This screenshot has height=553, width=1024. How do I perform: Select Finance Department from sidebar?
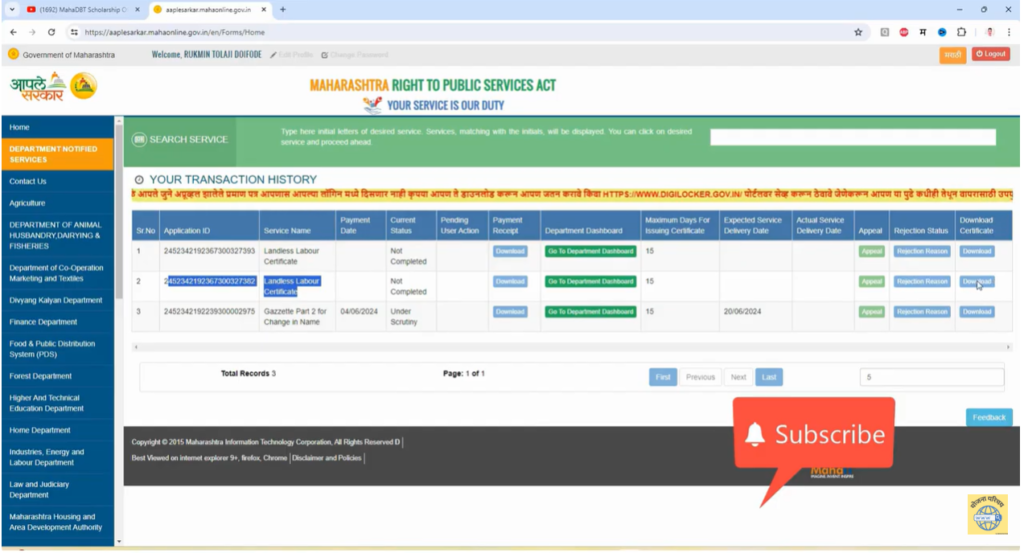(x=43, y=322)
